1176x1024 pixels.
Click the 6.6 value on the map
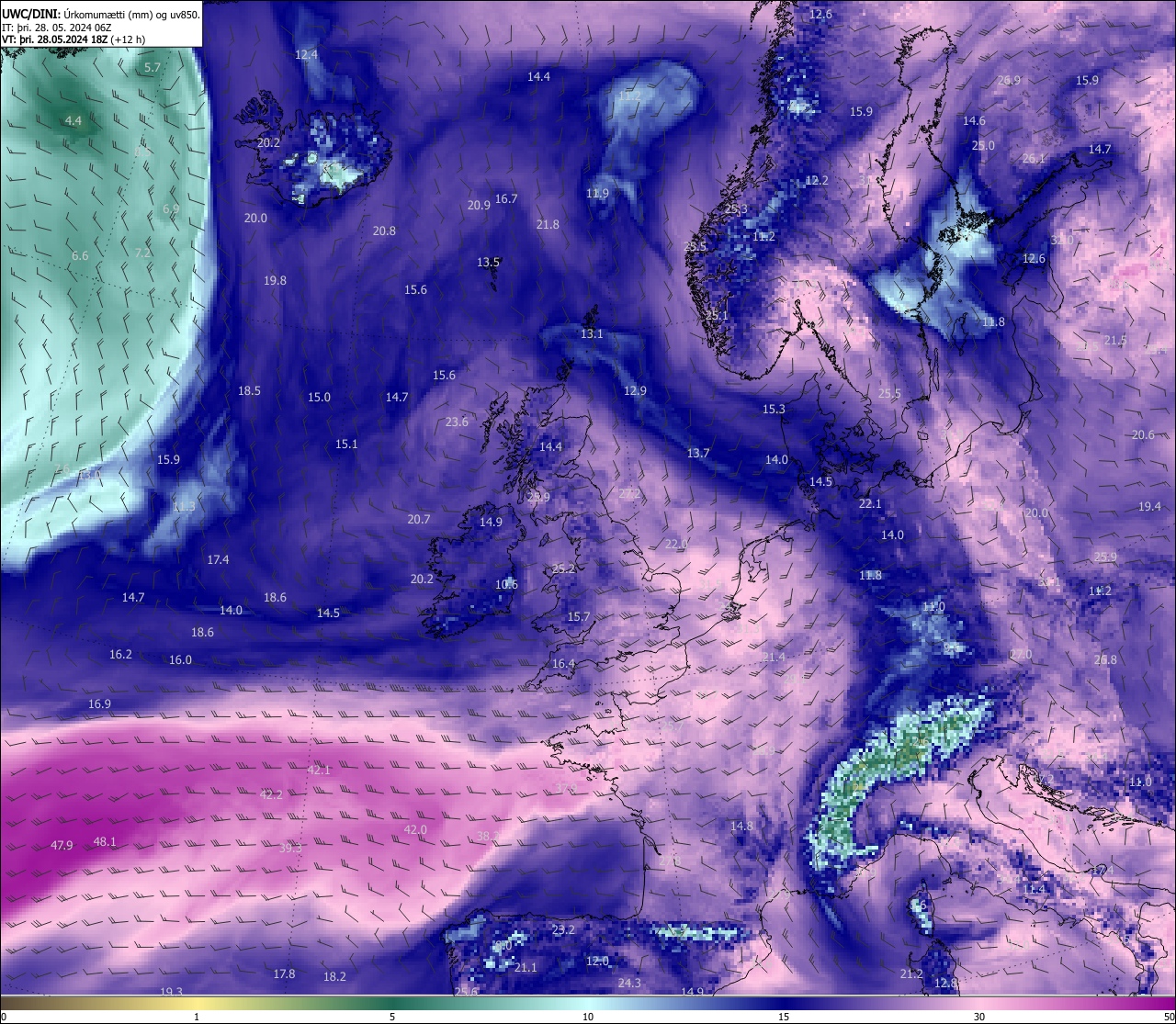click(80, 255)
